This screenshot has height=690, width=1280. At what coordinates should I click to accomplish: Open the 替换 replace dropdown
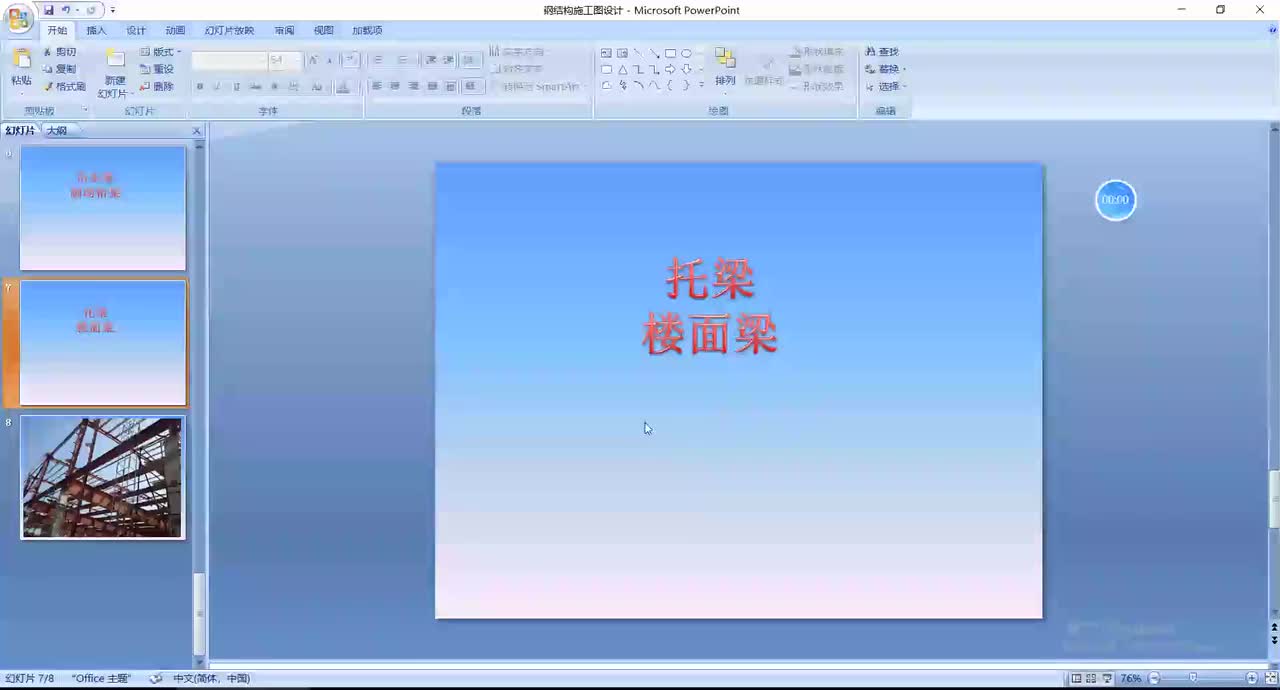click(x=885, y=69)
